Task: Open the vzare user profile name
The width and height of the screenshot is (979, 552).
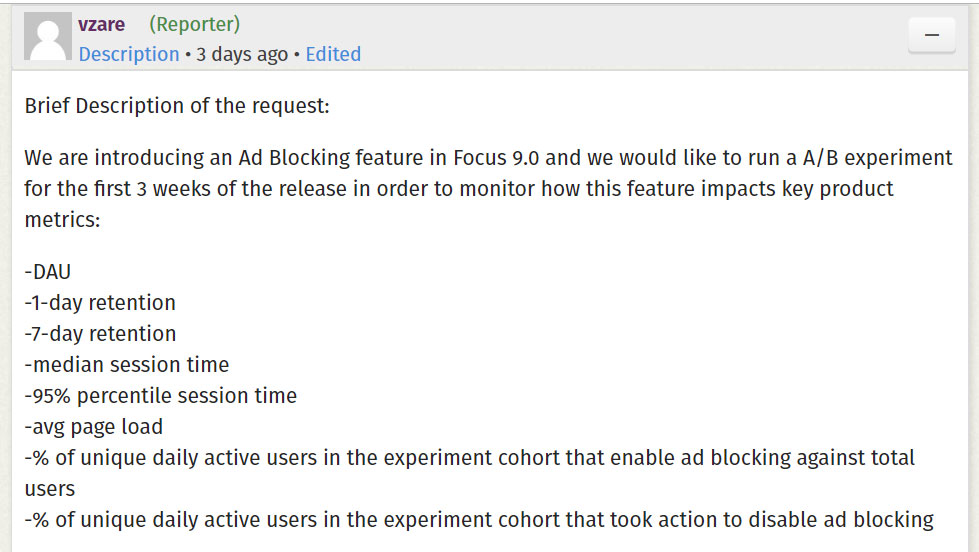Action: click(x=101, y=24)
